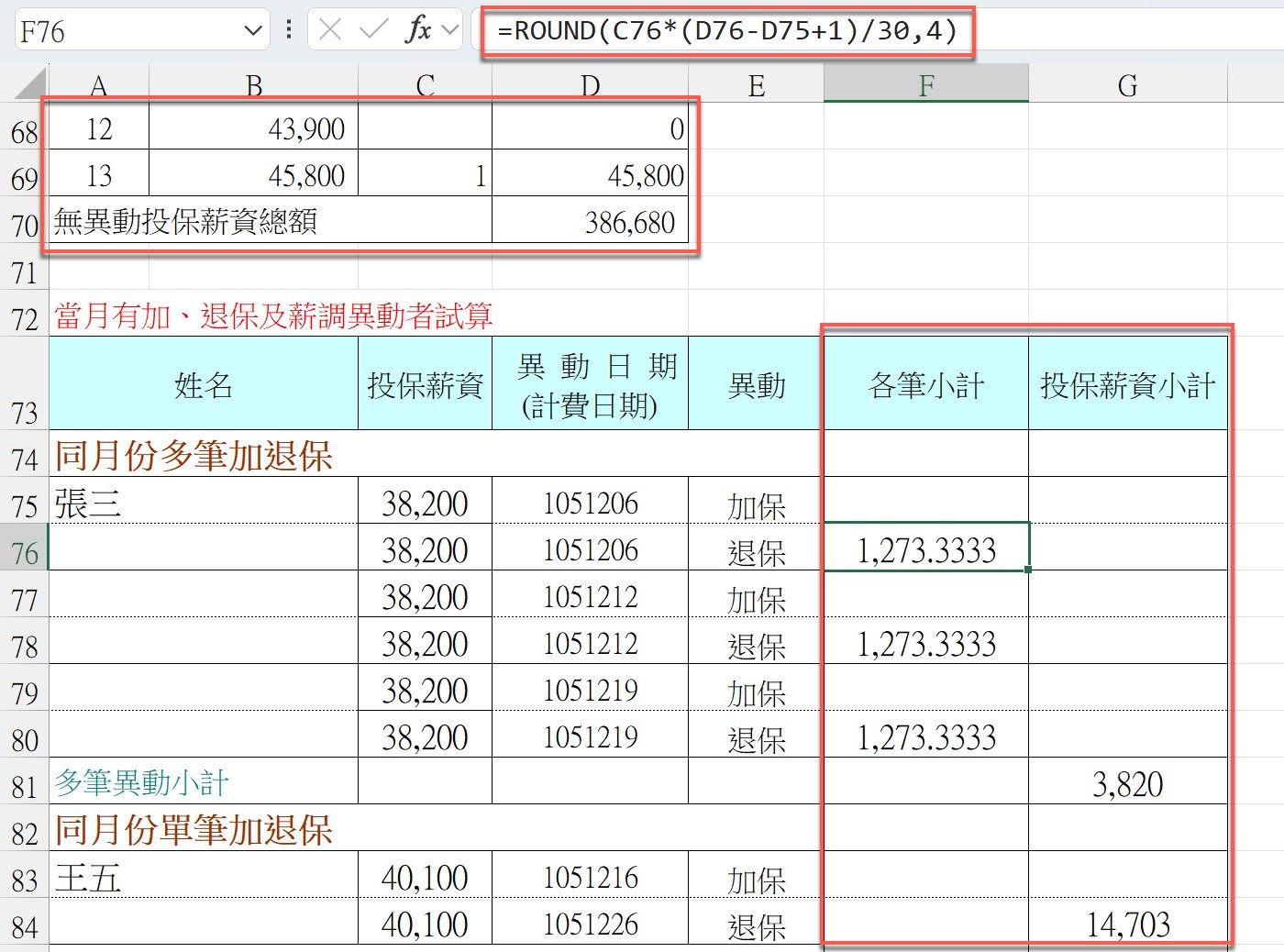The width and height of the screenshot is (1284, 952).
Task: Expand the Name Box dropdown arrow
Action: 253,31
